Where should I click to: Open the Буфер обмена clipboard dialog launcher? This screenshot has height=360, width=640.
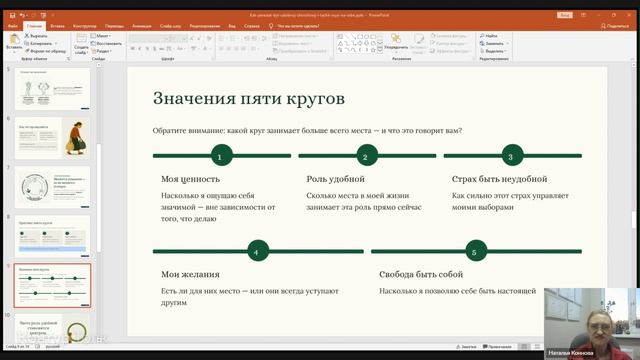click(68, 59)
